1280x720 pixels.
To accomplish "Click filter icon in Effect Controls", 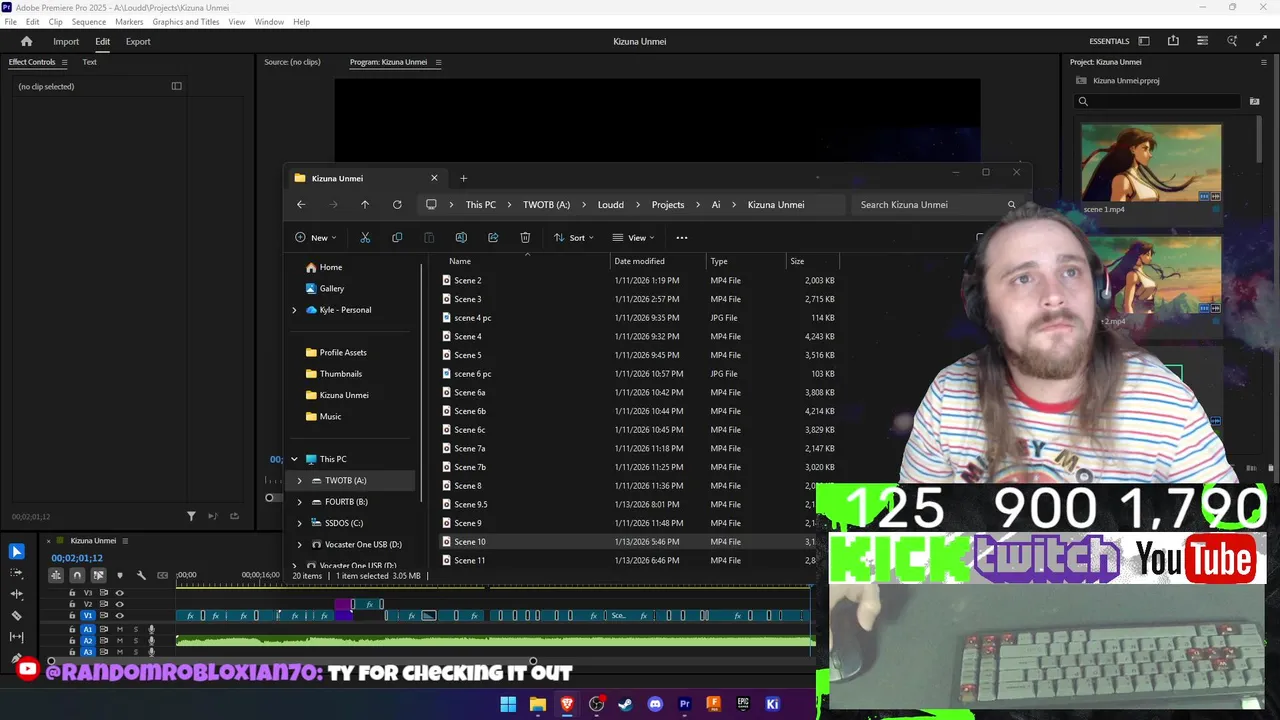I will pos(191,516).
